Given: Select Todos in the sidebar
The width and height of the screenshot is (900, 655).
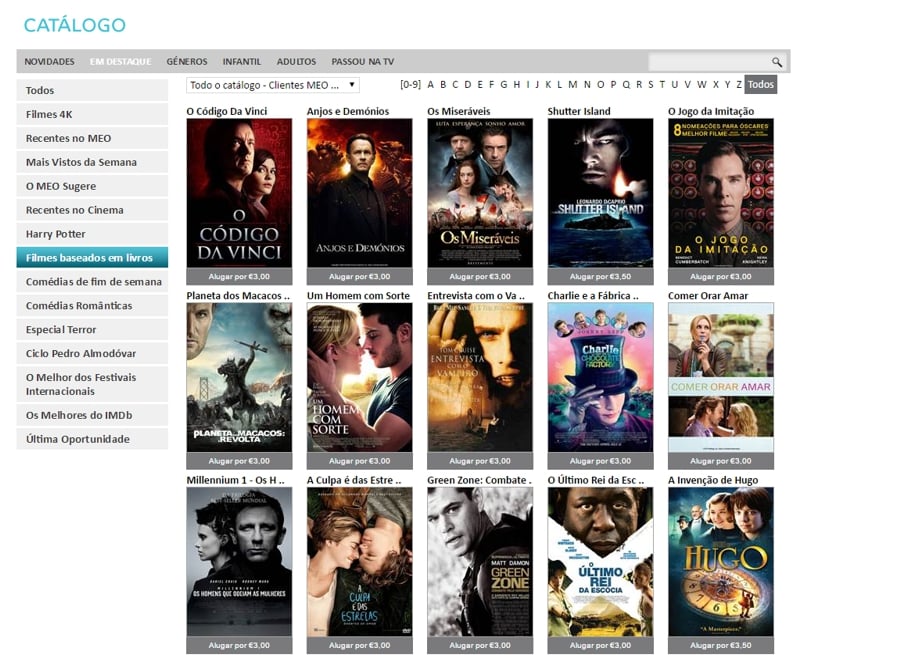Looking at the screenshot, I should point(92,90).
